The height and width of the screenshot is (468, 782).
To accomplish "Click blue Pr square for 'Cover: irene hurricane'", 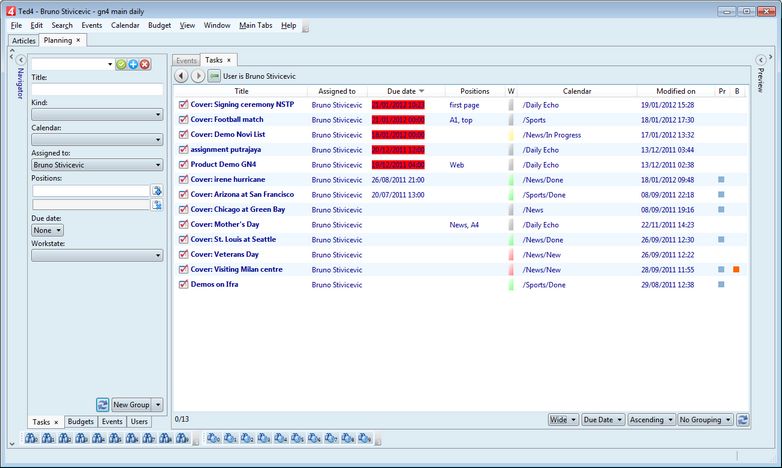I will click(721, 180).
